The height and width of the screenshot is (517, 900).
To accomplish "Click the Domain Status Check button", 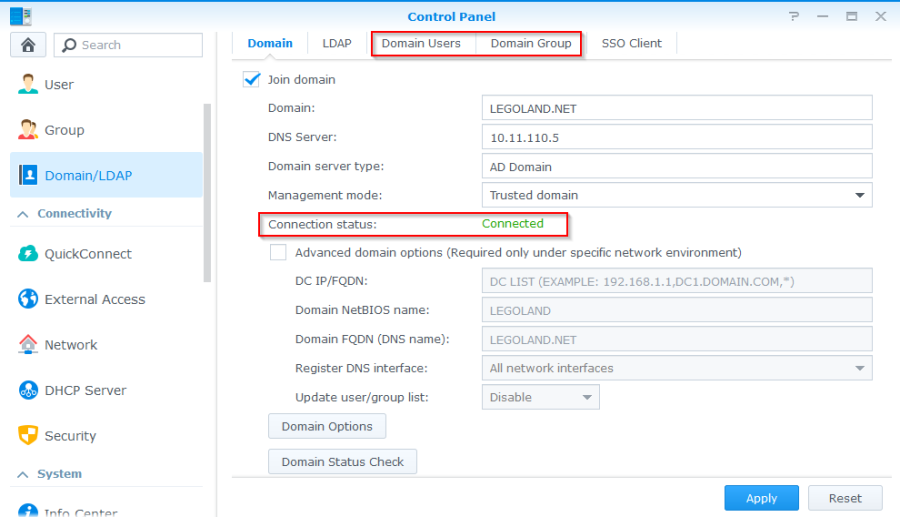I will (342, 462).
